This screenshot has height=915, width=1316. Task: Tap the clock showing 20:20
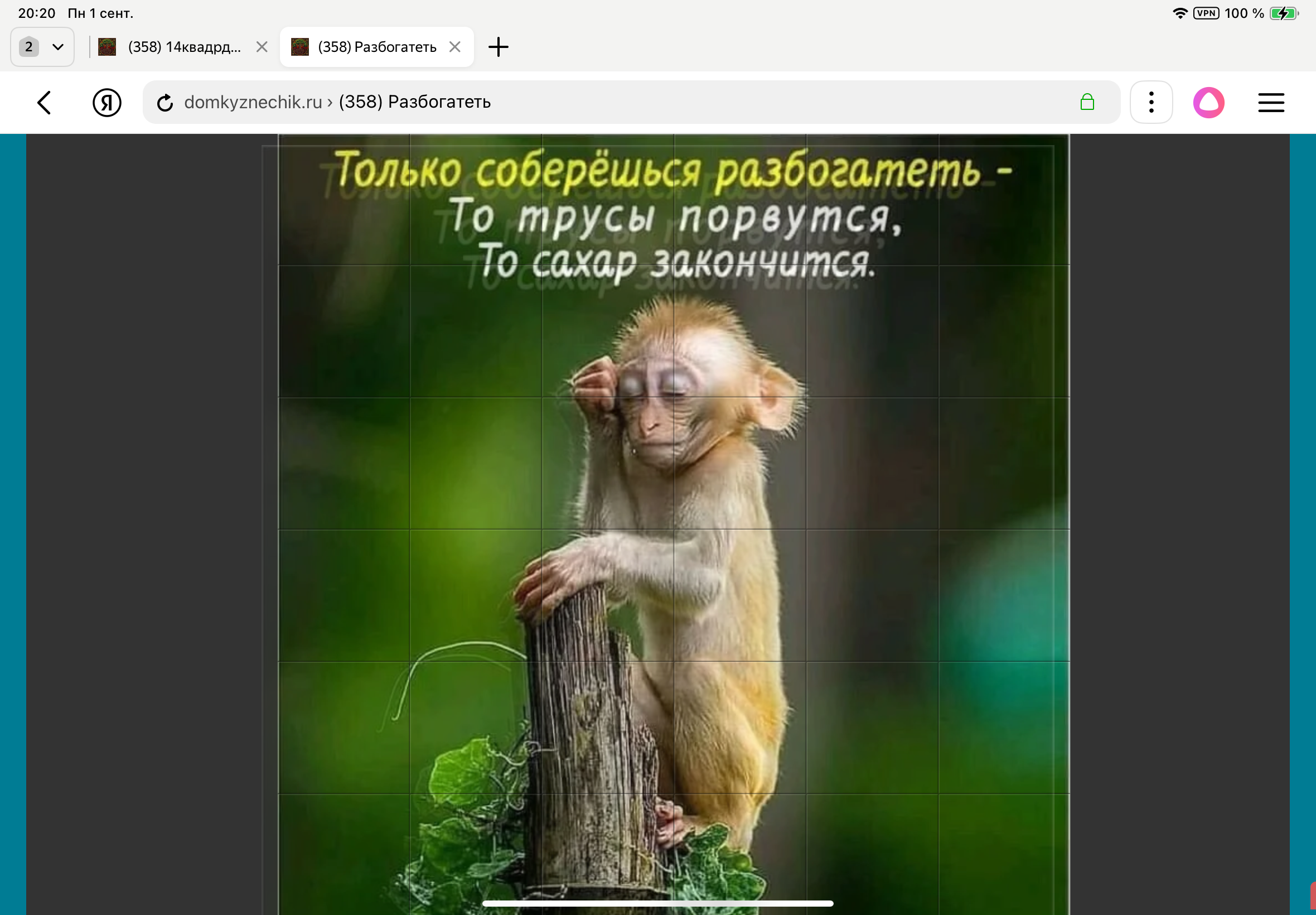(x=37, y=13)
